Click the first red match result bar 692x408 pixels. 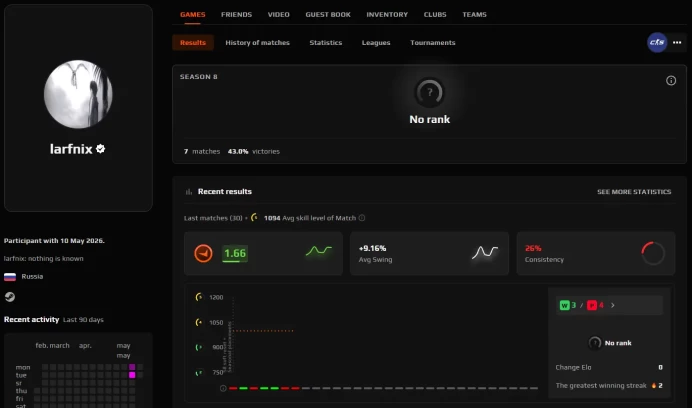(233, 389)
